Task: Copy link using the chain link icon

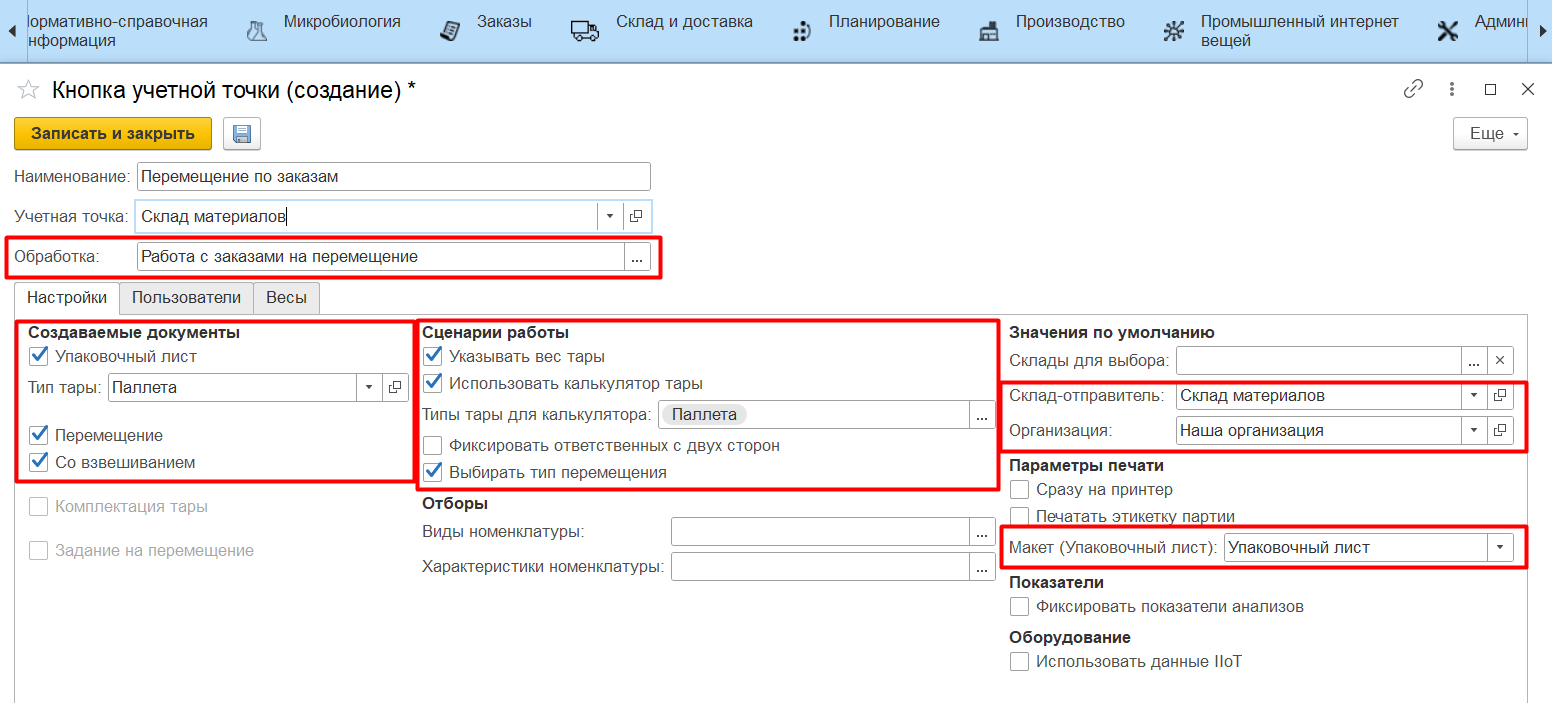Action: 1413,89
